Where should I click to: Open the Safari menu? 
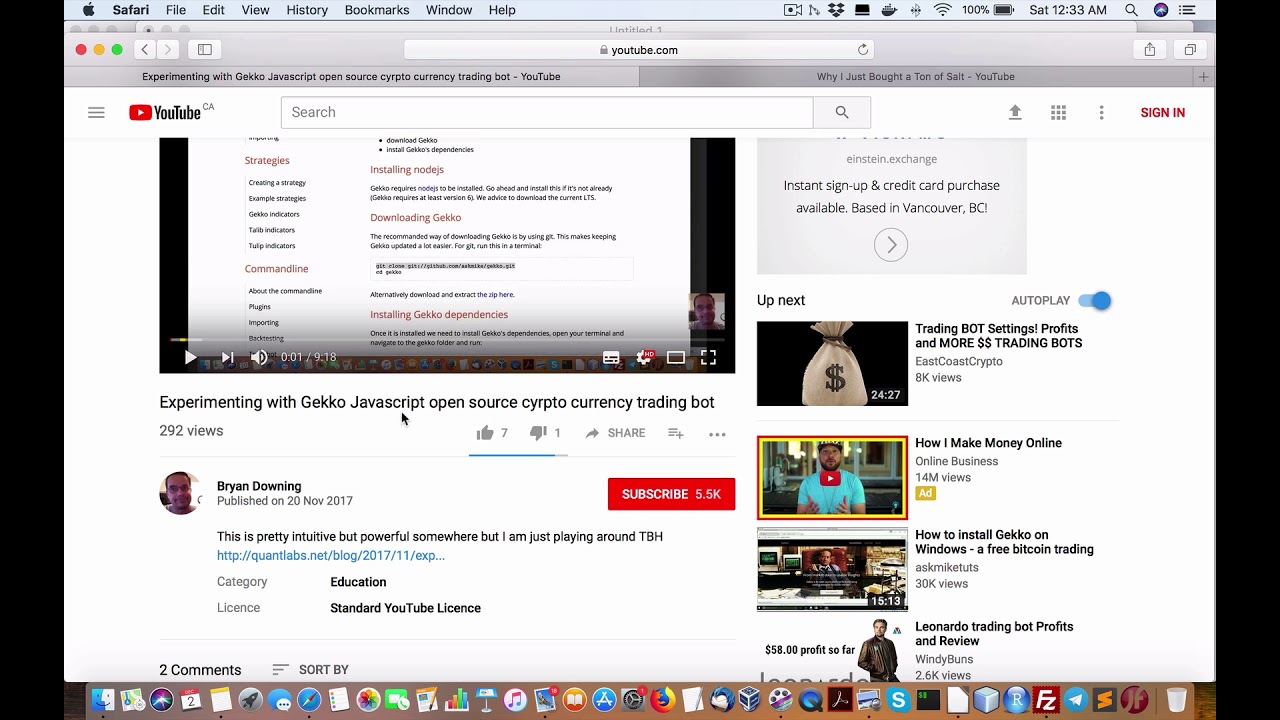tap(131, 10)
